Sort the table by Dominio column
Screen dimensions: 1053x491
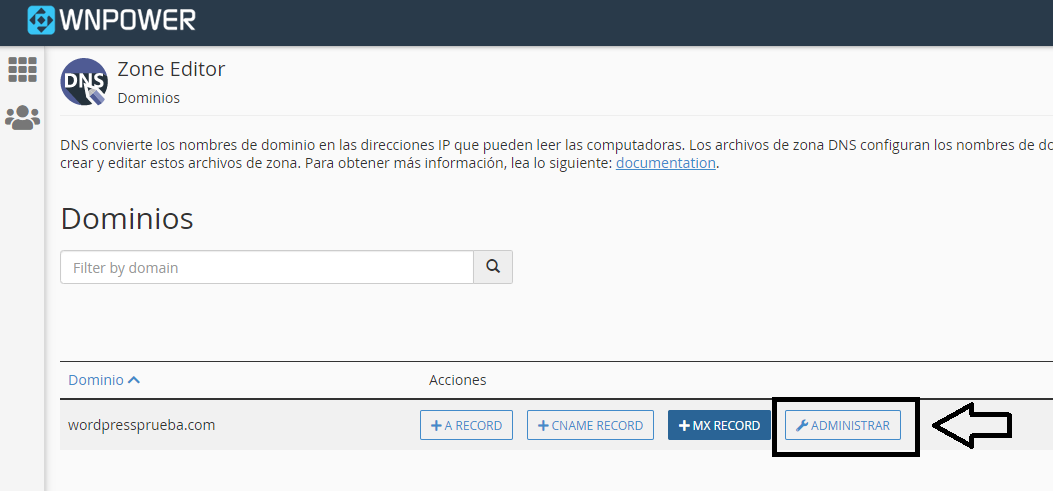click(x=96, y=380)
